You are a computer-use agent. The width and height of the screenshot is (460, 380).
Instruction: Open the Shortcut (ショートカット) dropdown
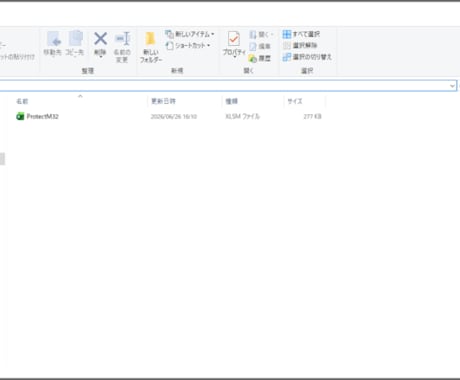(x=188, y=45)
